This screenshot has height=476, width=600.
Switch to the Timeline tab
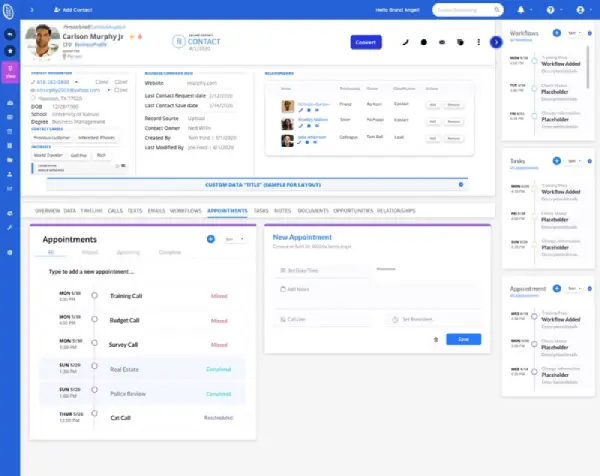point(91,211)
